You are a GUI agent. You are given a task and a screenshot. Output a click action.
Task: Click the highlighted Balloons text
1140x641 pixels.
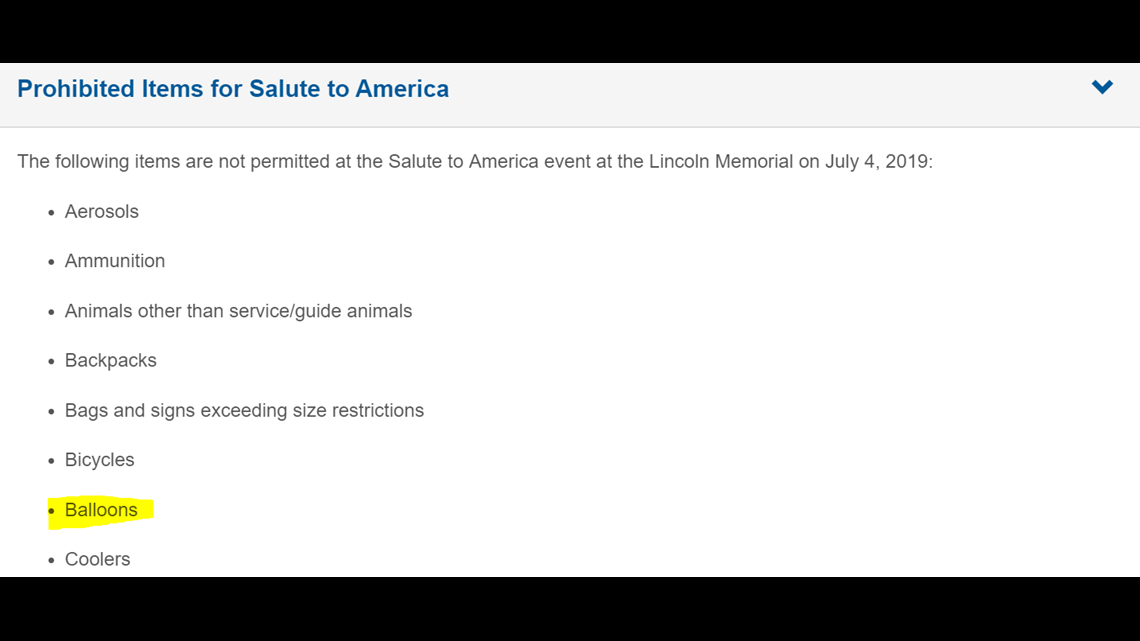(101, 510)
